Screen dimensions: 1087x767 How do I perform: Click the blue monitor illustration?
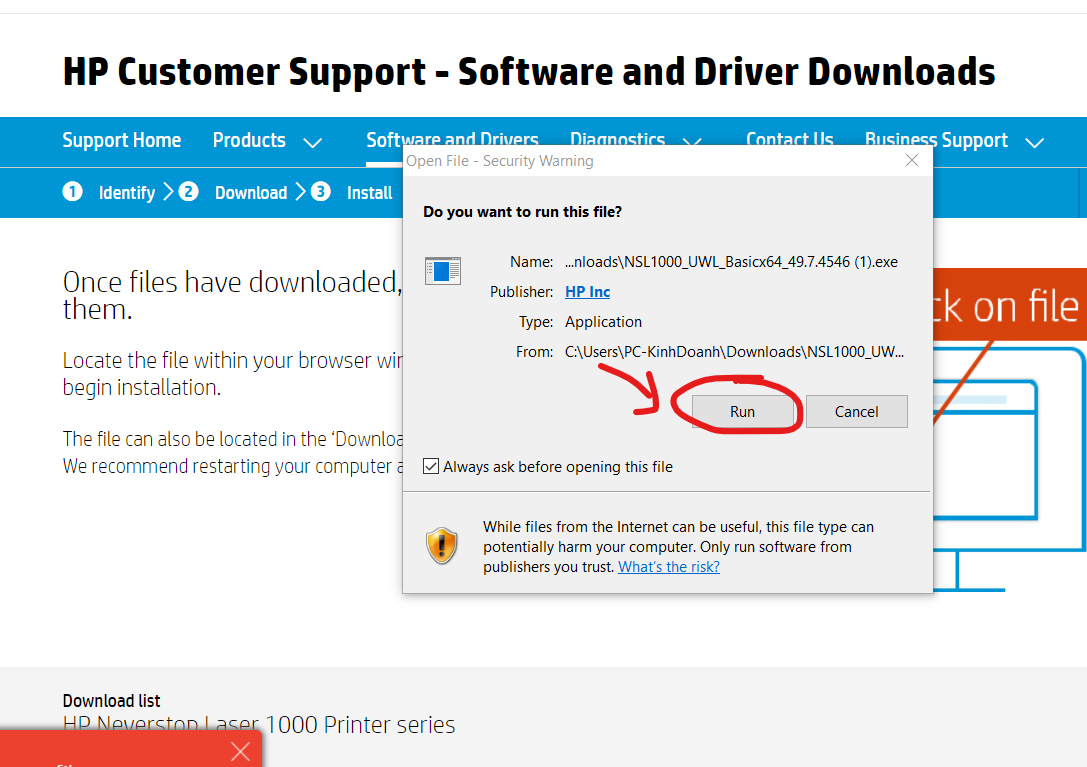pyautogui.click(x=1010, y=470)
